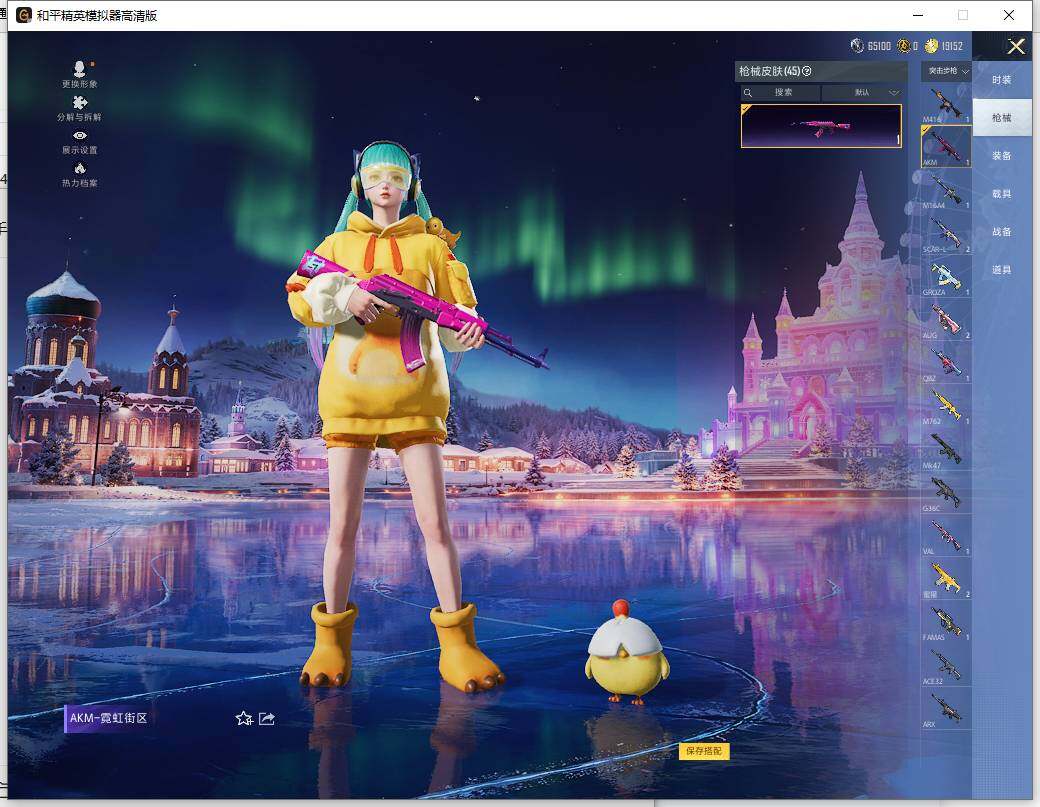Click the 搜索 search field
This screenshot has width=1040, height=807.
coord(780,92)
